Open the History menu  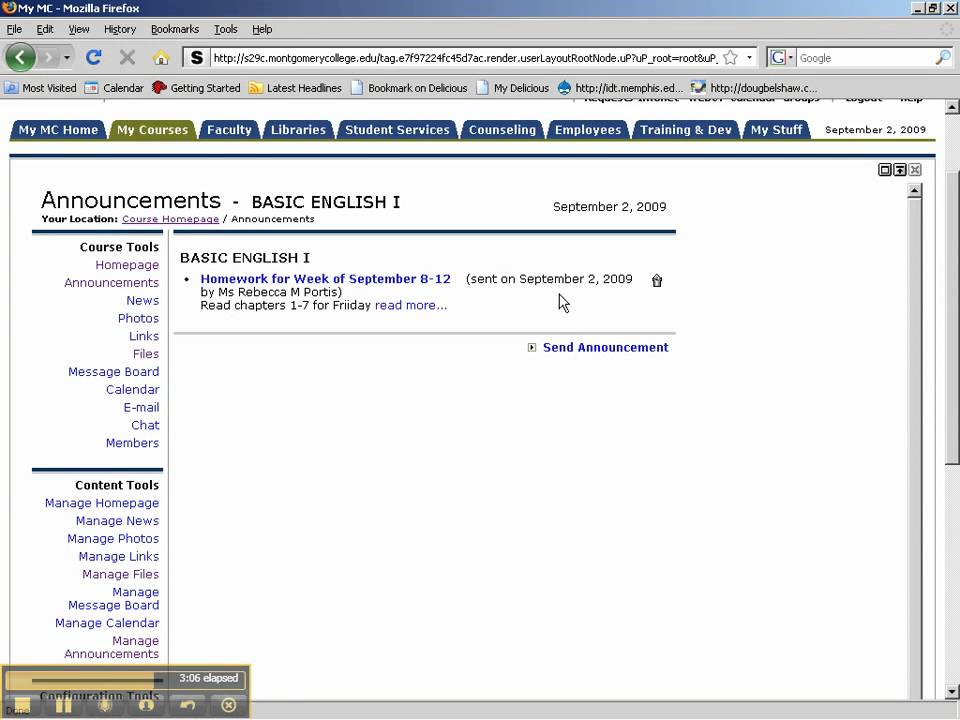tap(119, 29)
